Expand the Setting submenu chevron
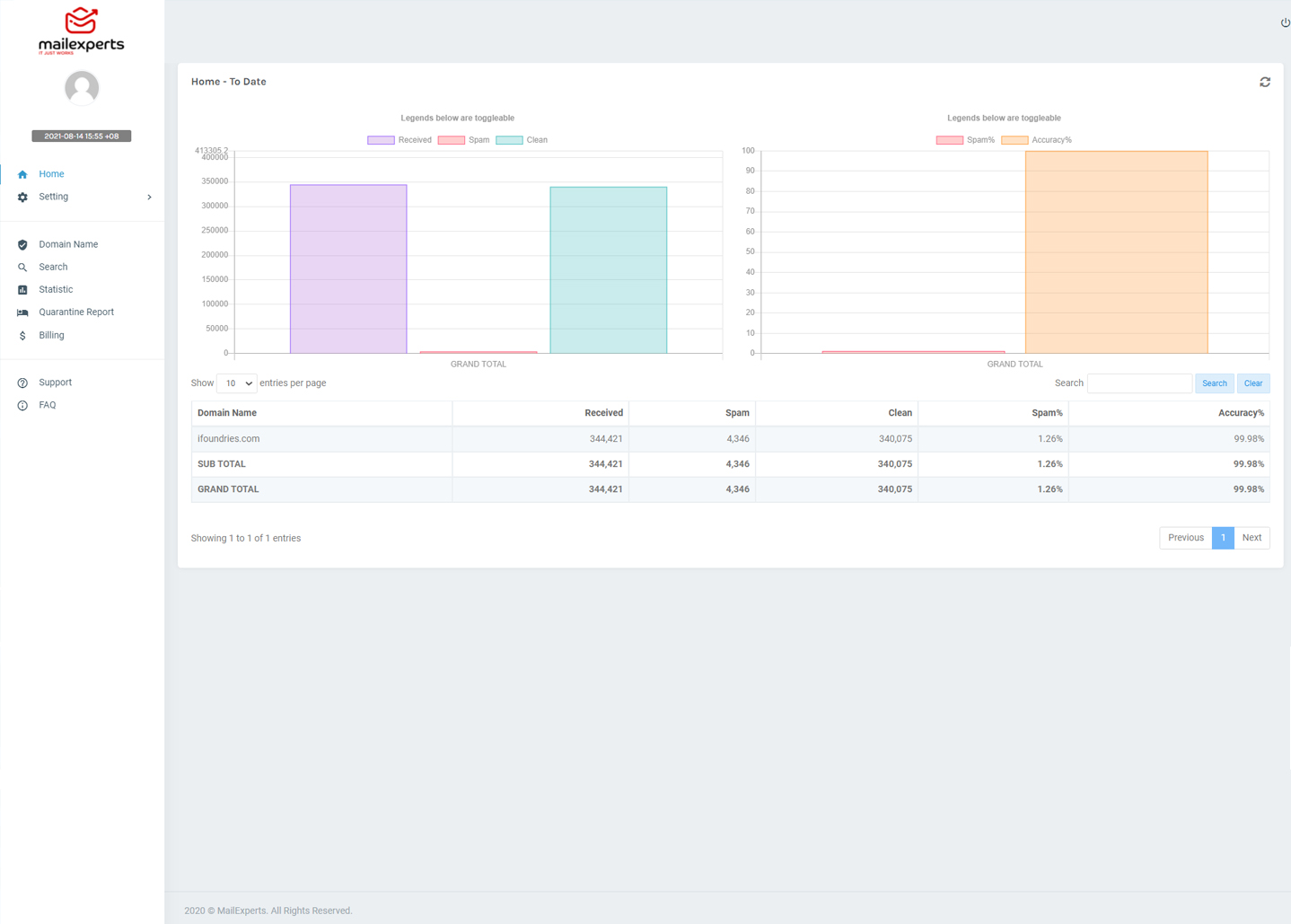 pos(149,197)
